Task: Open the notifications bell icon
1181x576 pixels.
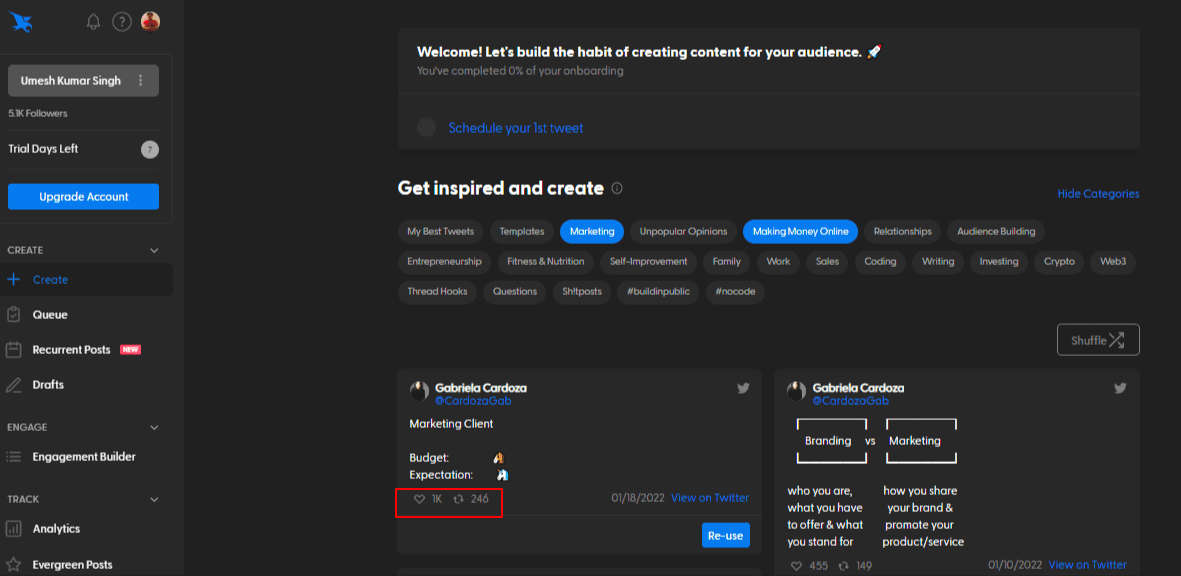Action: 93,21
